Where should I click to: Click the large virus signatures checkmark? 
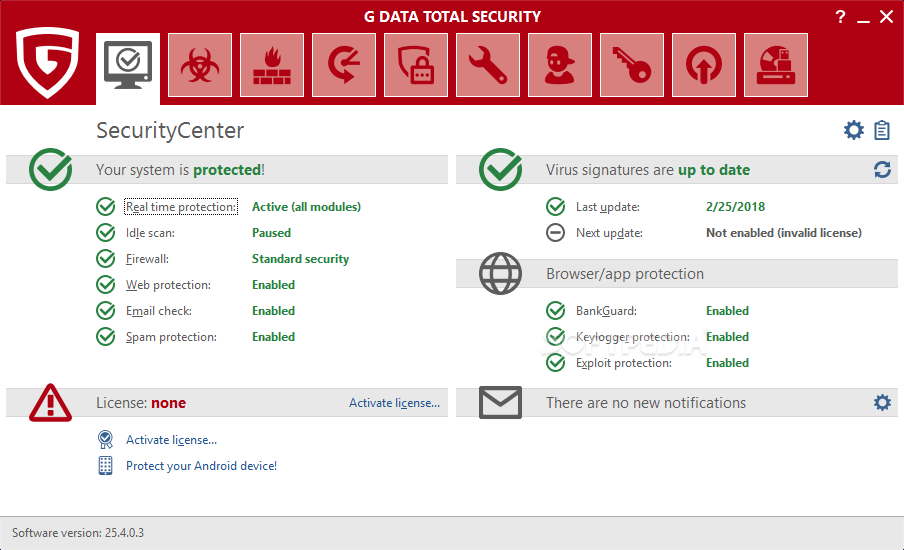(500, 169)
